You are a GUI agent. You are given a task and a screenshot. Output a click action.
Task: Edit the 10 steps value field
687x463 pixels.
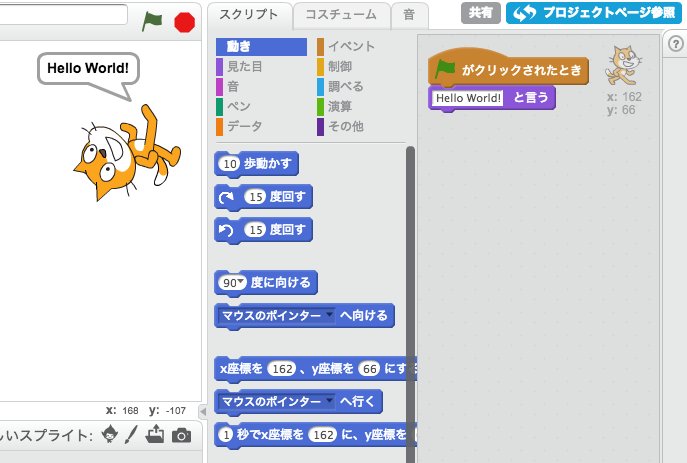click(x=230, y=164)
